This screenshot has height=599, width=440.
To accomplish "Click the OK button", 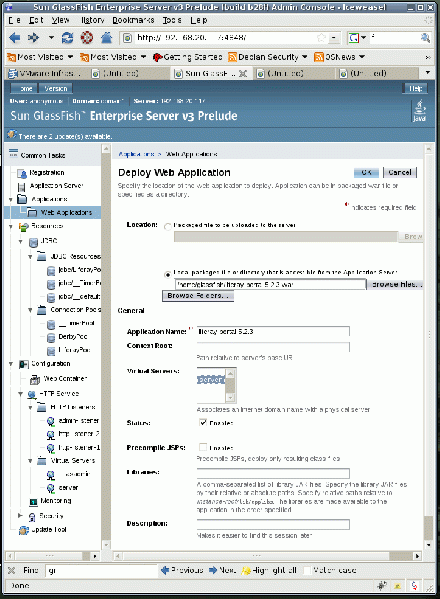I will [x=366, y=173].
